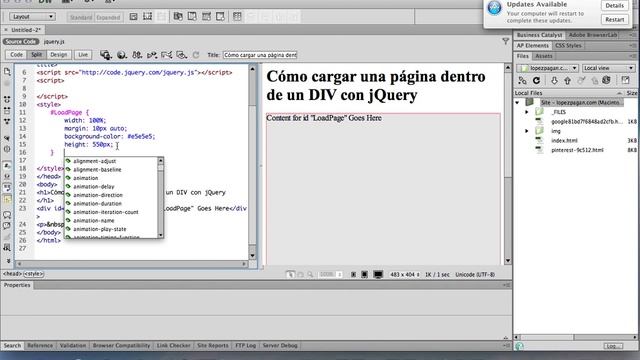Viewport: 640px width, 360px height.
Task: Click the Put Files up arrow icon
Action: tap(567, 80)
